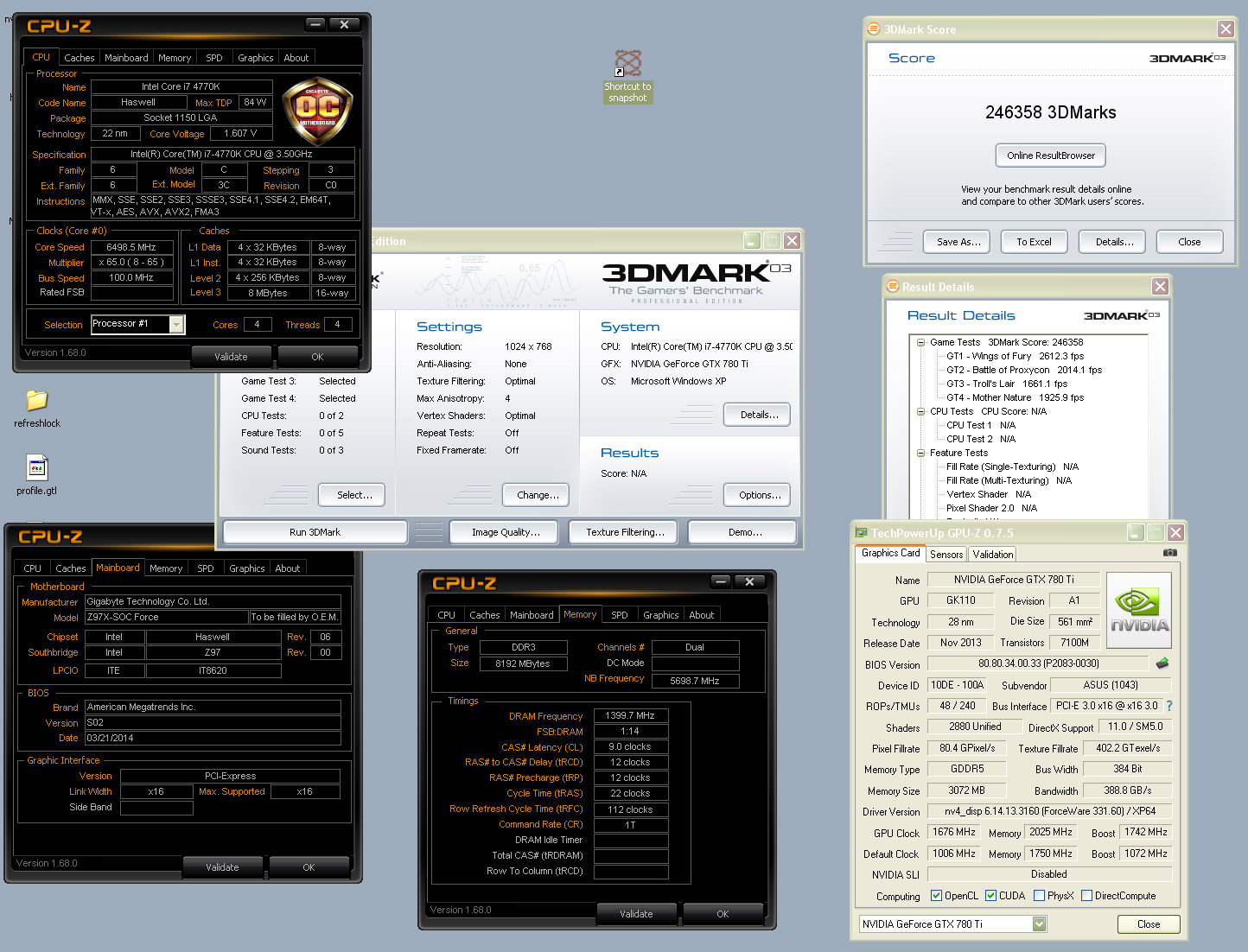Click 'Details...' in the 3DMark System section
Screen dimensions: 1248x952
[759, 415]
